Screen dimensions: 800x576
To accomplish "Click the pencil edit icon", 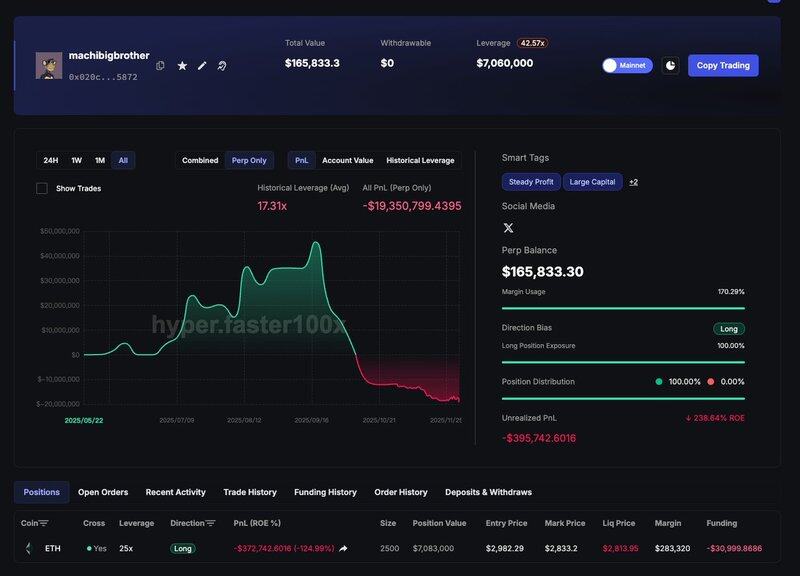I will point(202,66).
